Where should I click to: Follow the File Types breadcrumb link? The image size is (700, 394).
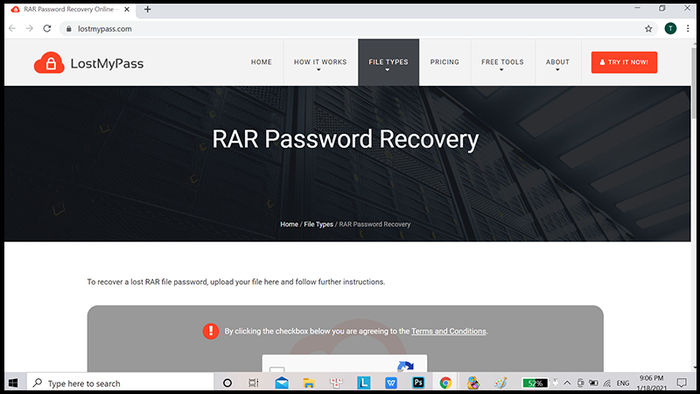tap(318, 224)
